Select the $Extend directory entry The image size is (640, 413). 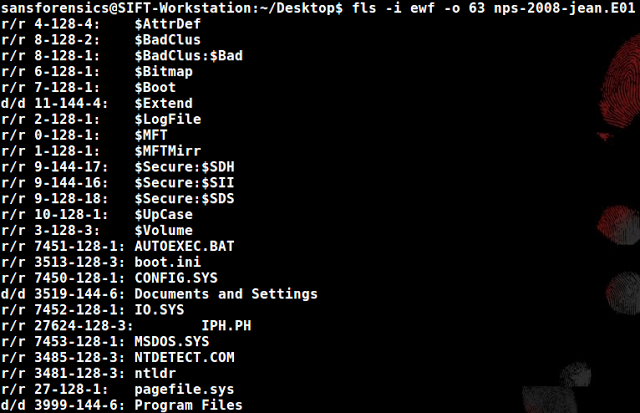click(164, 103)
